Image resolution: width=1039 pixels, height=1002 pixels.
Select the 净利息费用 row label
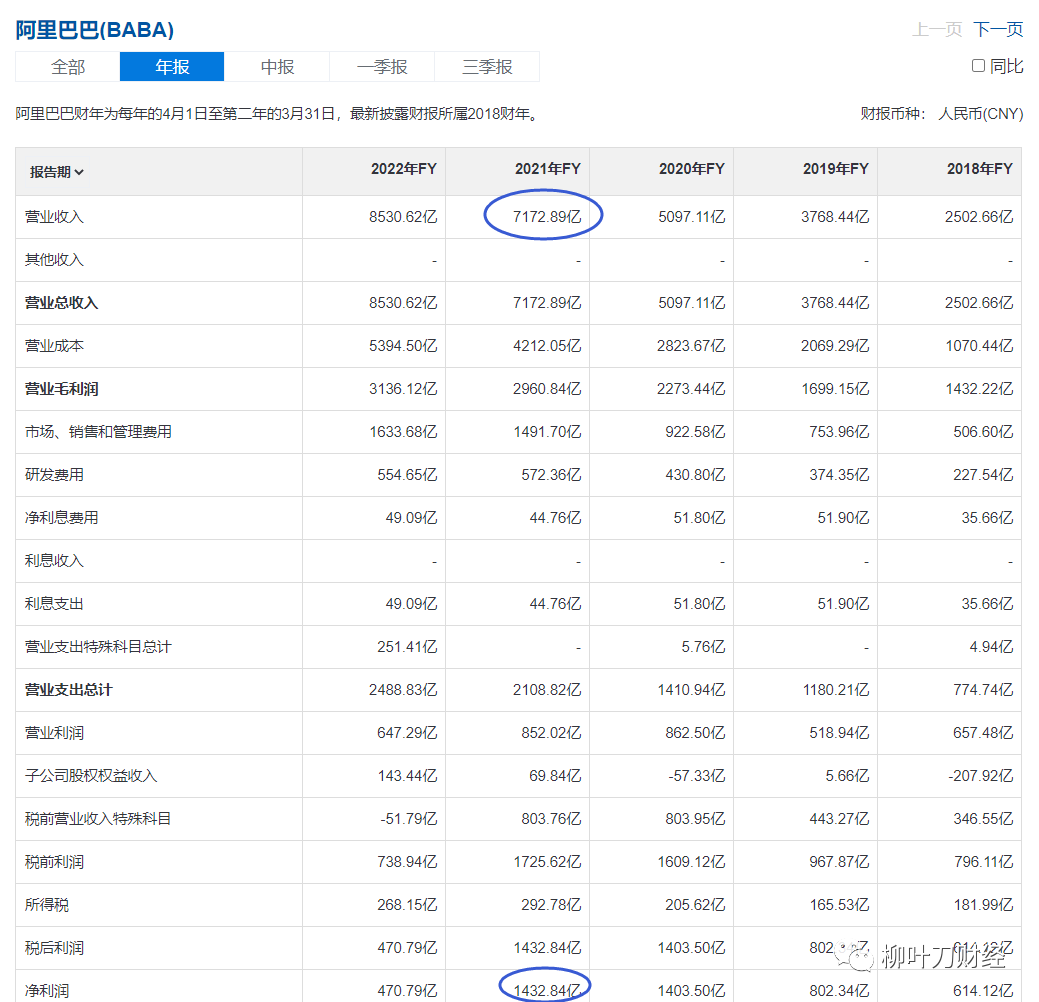pyautogui.click(x=62, y=518)
